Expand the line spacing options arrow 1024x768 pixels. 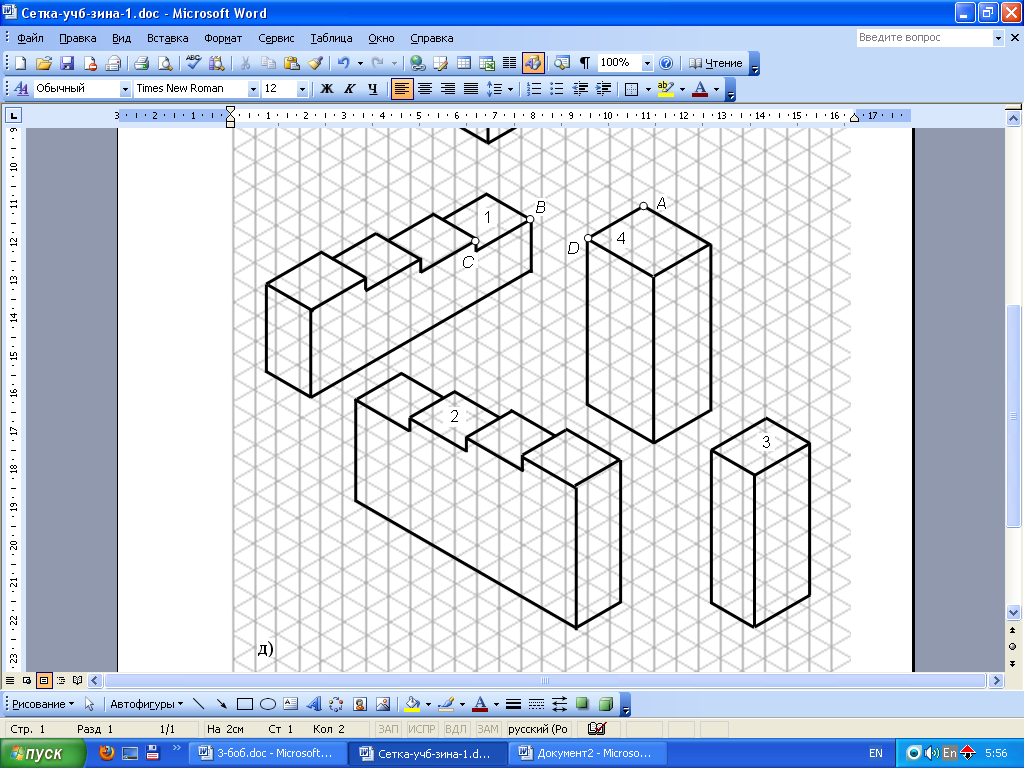[x=510, y=89]
